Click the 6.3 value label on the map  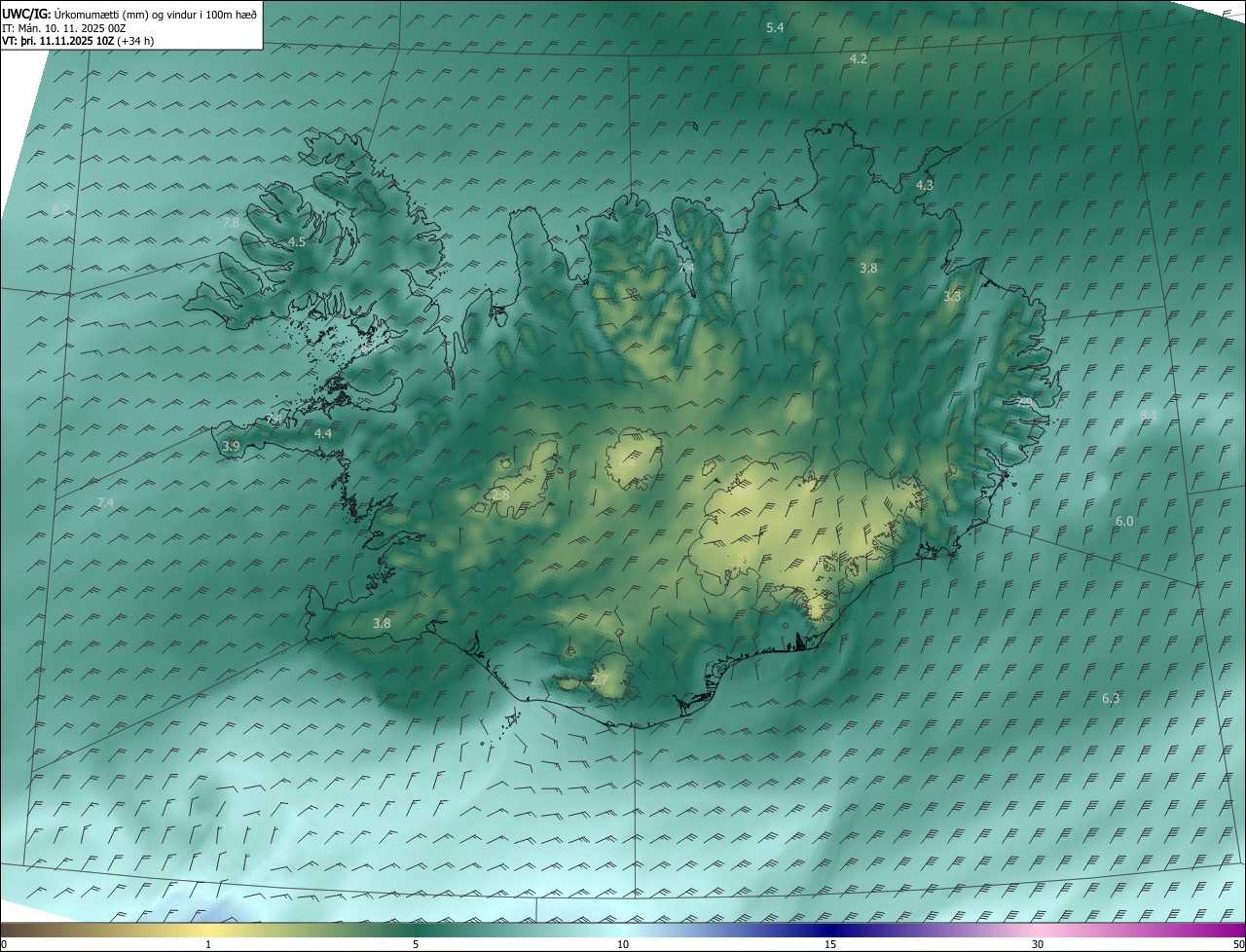[1111, 699]
